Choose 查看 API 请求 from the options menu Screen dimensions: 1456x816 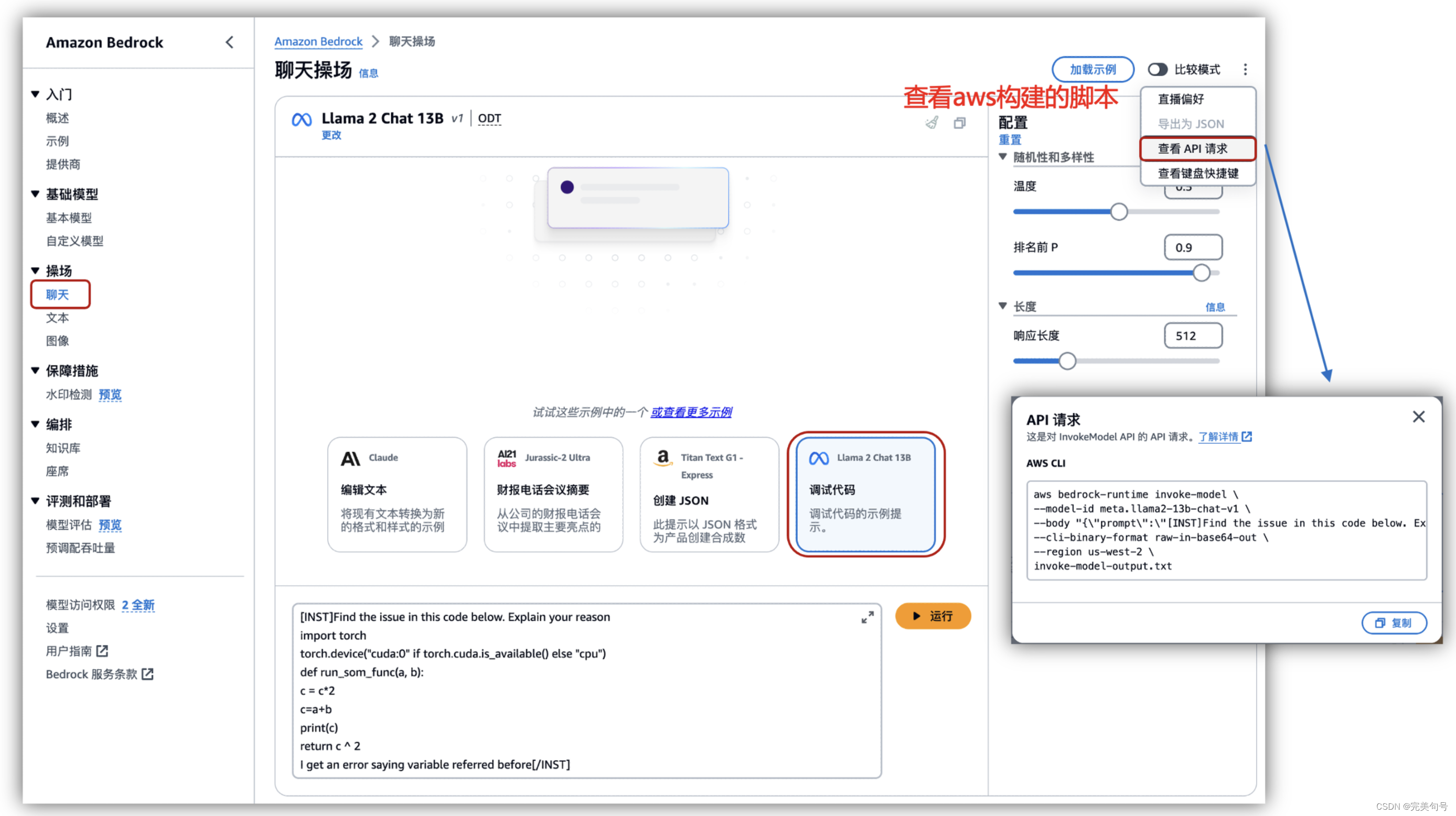point(1198,148)
